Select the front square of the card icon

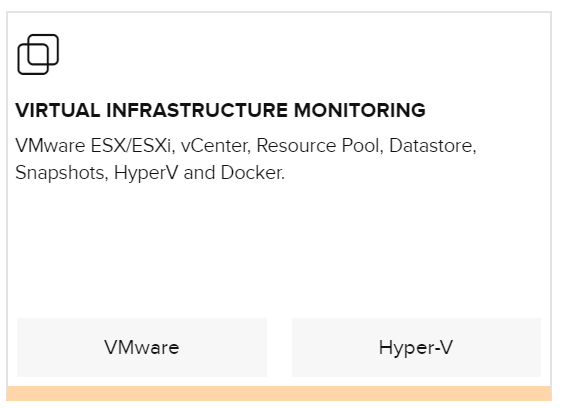click(33, 60)
